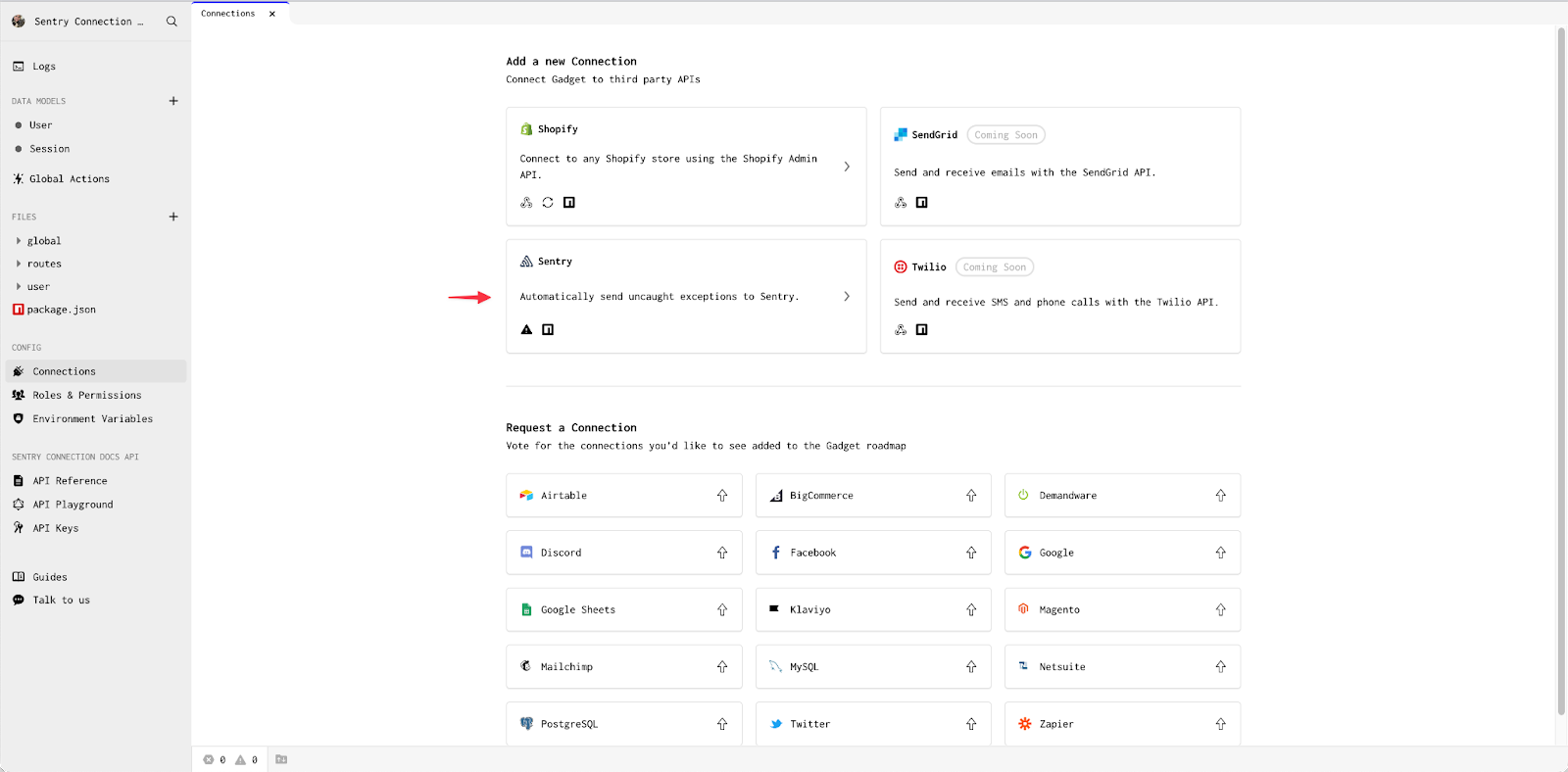Upvote the Zapier connection request
This screenshot has height=772, width=1568.
tap(1221, 724)
